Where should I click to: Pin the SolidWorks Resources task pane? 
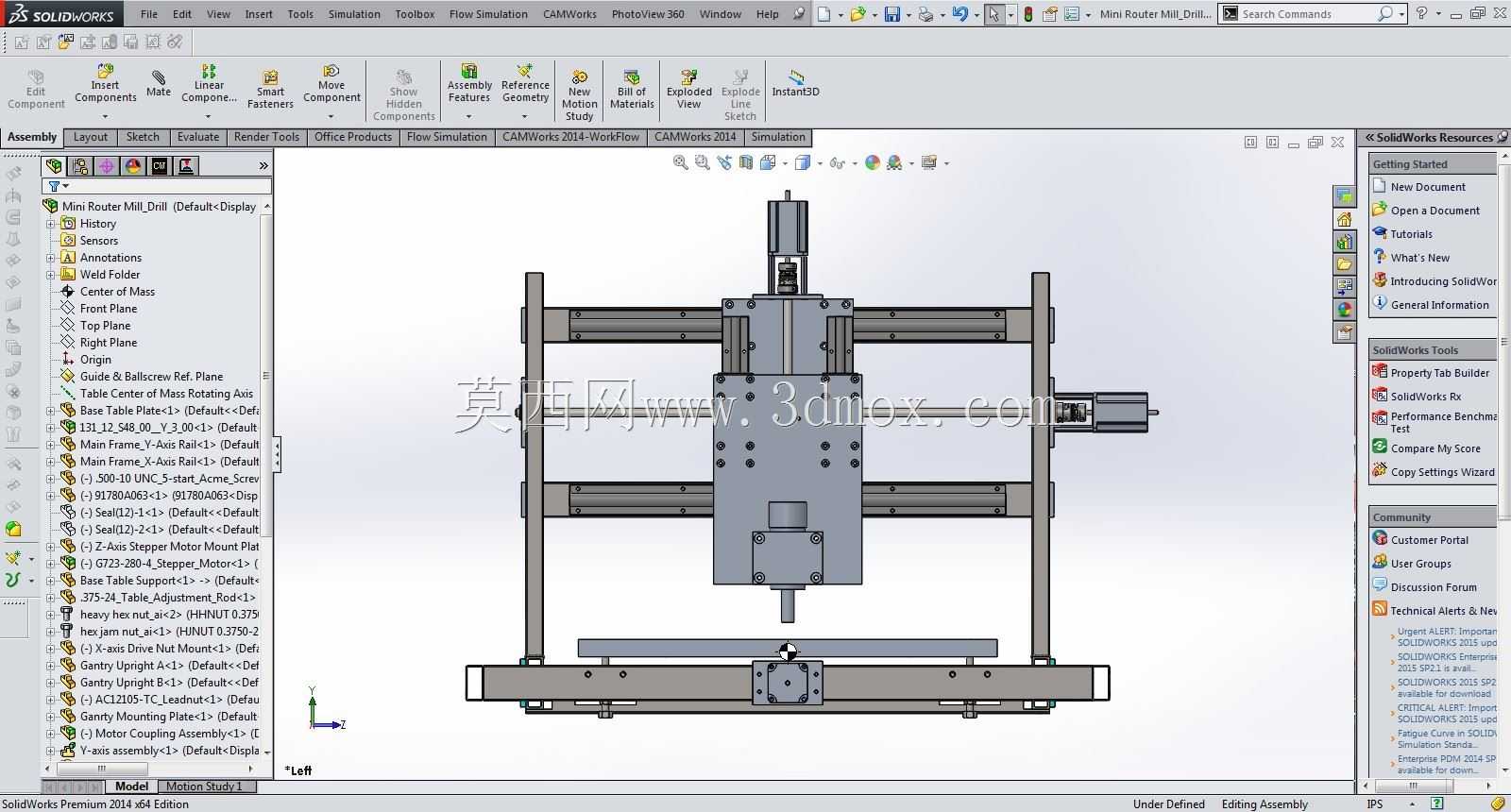pos(1503,138)
